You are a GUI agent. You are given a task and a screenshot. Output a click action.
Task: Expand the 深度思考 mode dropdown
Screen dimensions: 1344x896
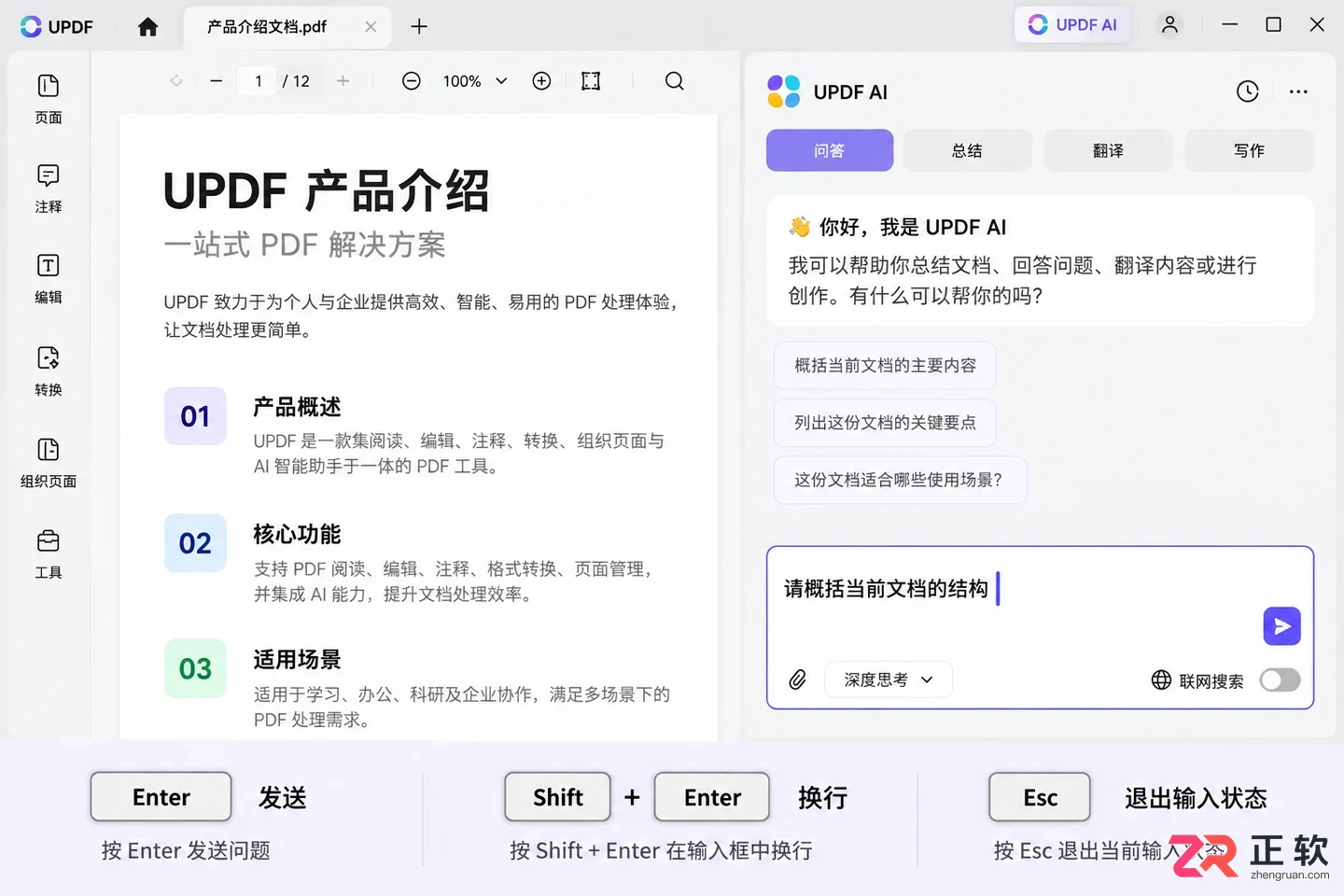[x=889, y=679]
